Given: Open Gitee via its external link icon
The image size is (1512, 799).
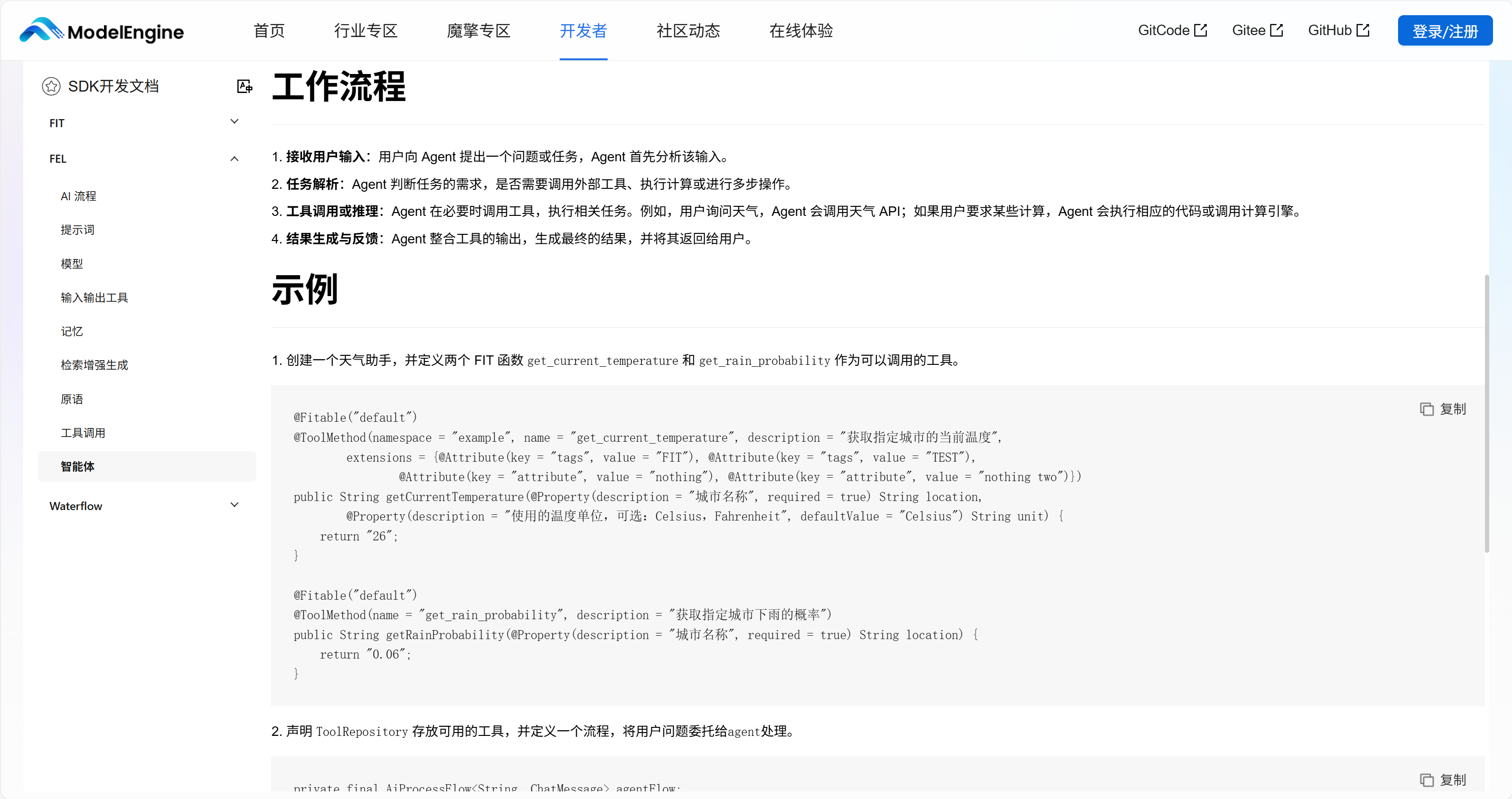Looking at the screenshot, I should click(x=1276, y=29).
